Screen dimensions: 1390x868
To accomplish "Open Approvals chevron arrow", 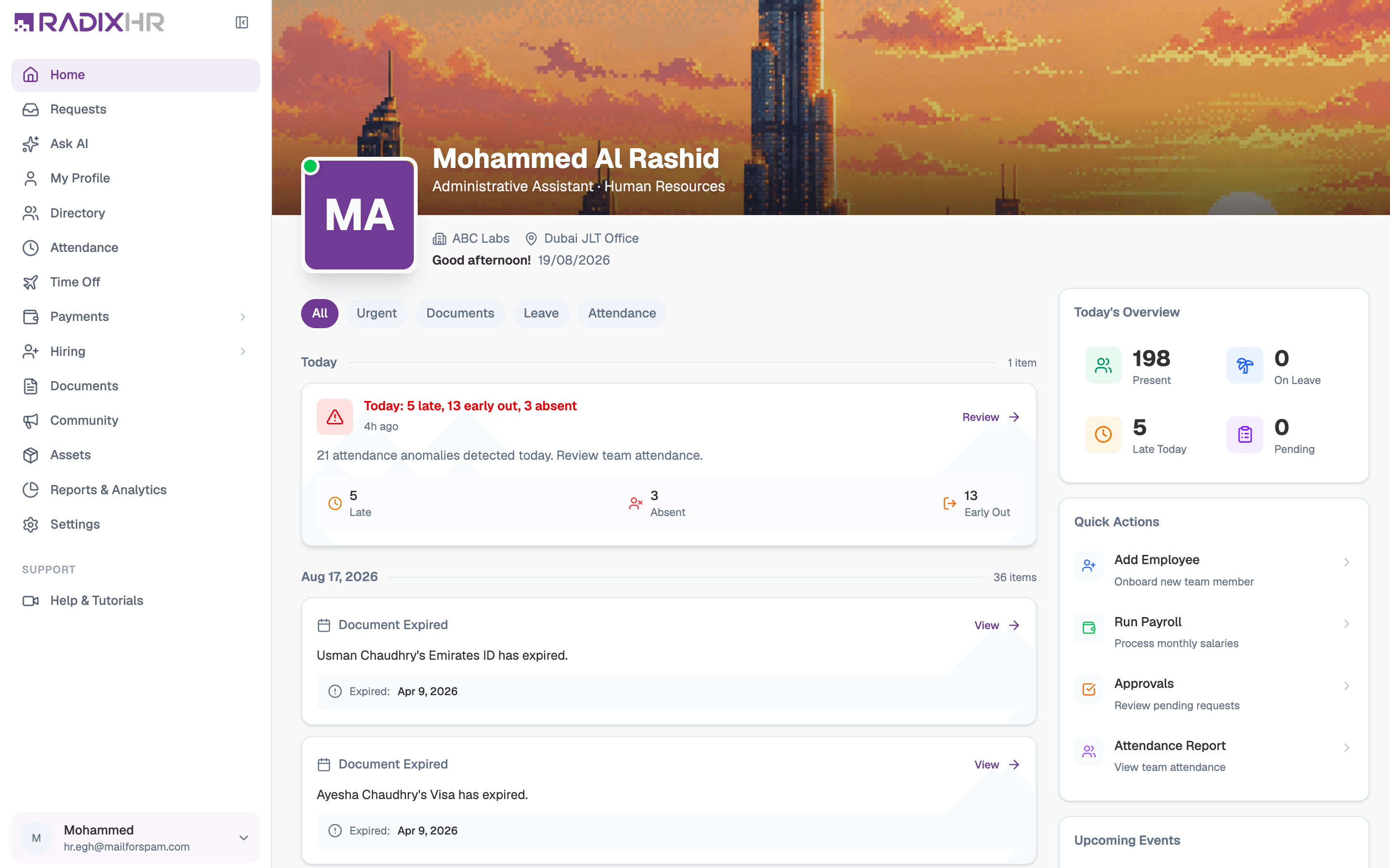I will 1346,686.
